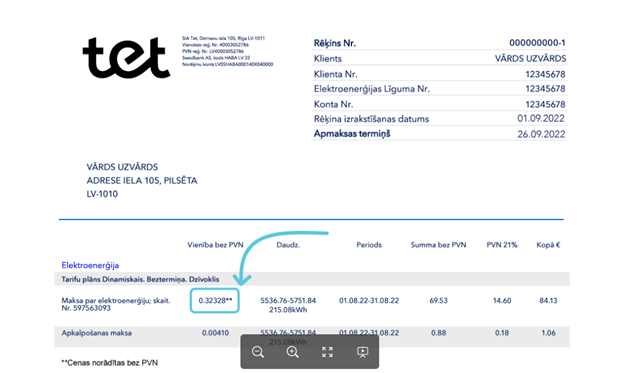Select the Tarifu plāns Dinamiskais row
Image resolution: width=619 pixels, height=373 pixels.
pos(312,279)
